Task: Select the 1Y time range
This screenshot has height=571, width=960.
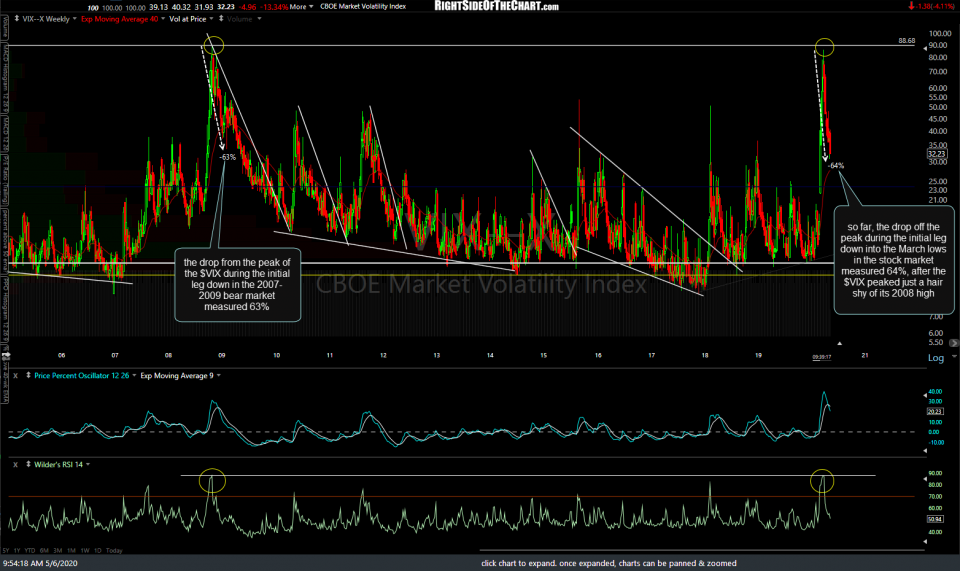Action: point(17,550)
